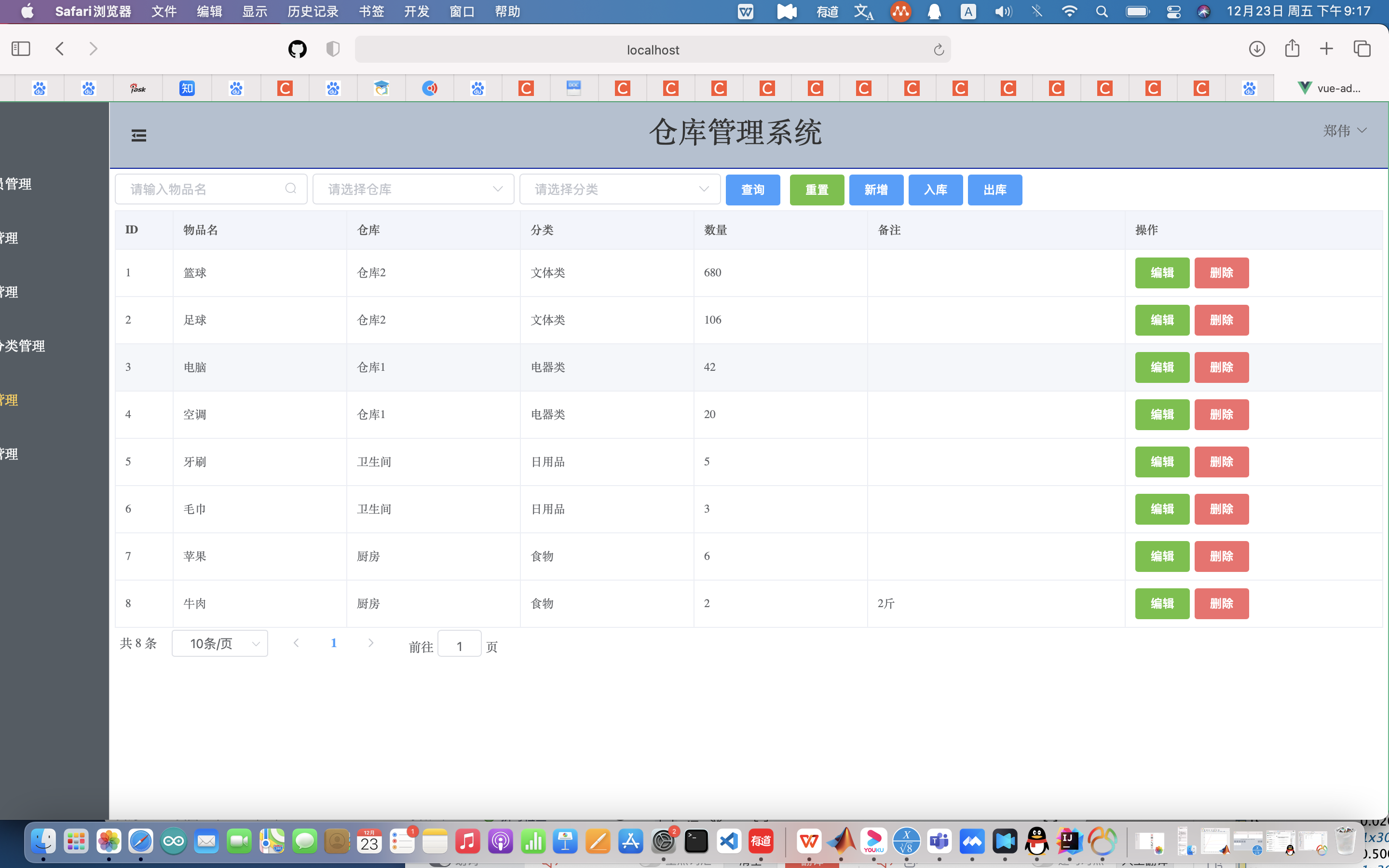Edit the 牙刷 row
Screen dimensions: 1389x868
coord(1162,461)
